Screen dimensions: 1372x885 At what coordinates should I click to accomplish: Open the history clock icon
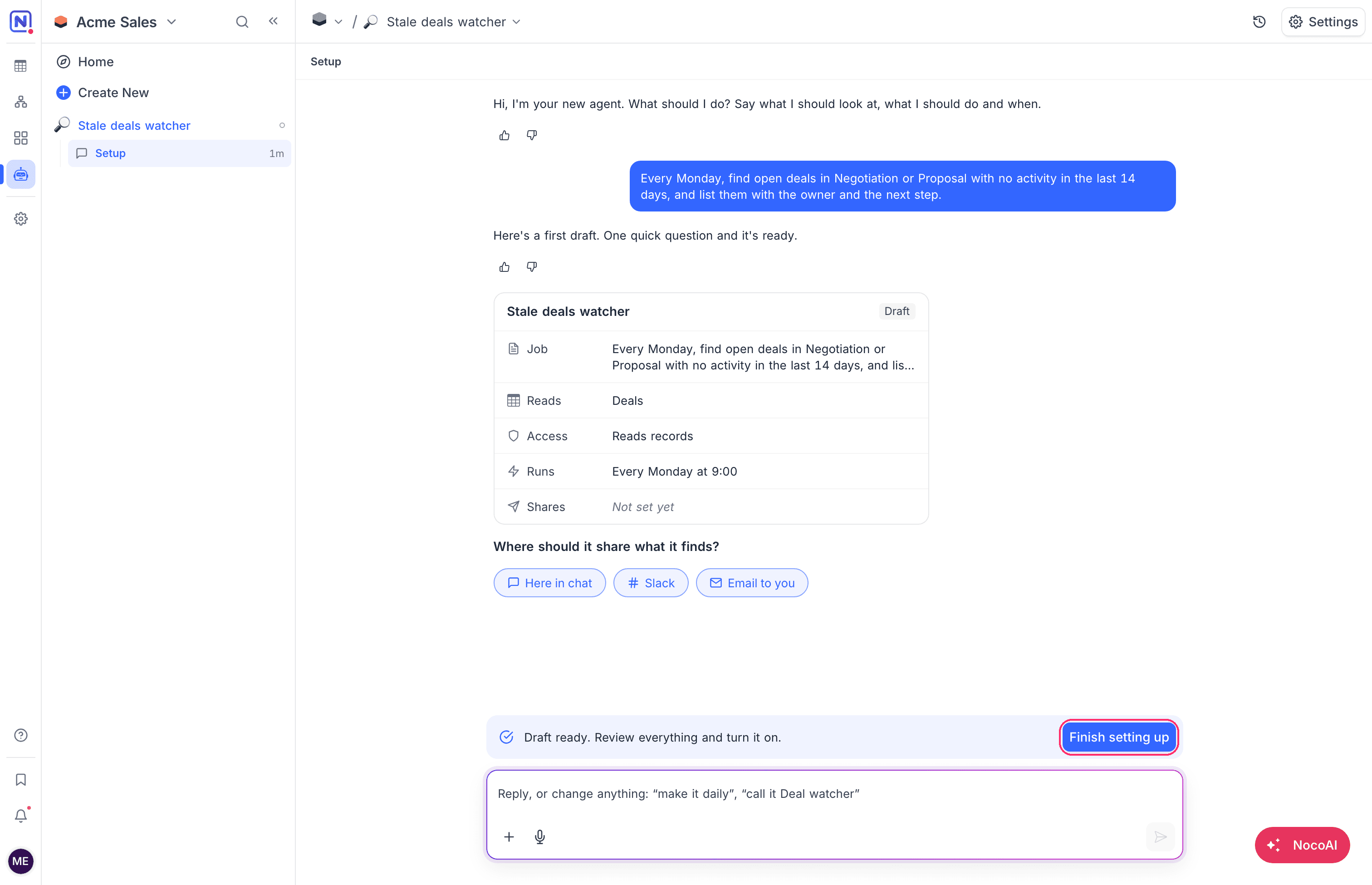(1259, 22)
